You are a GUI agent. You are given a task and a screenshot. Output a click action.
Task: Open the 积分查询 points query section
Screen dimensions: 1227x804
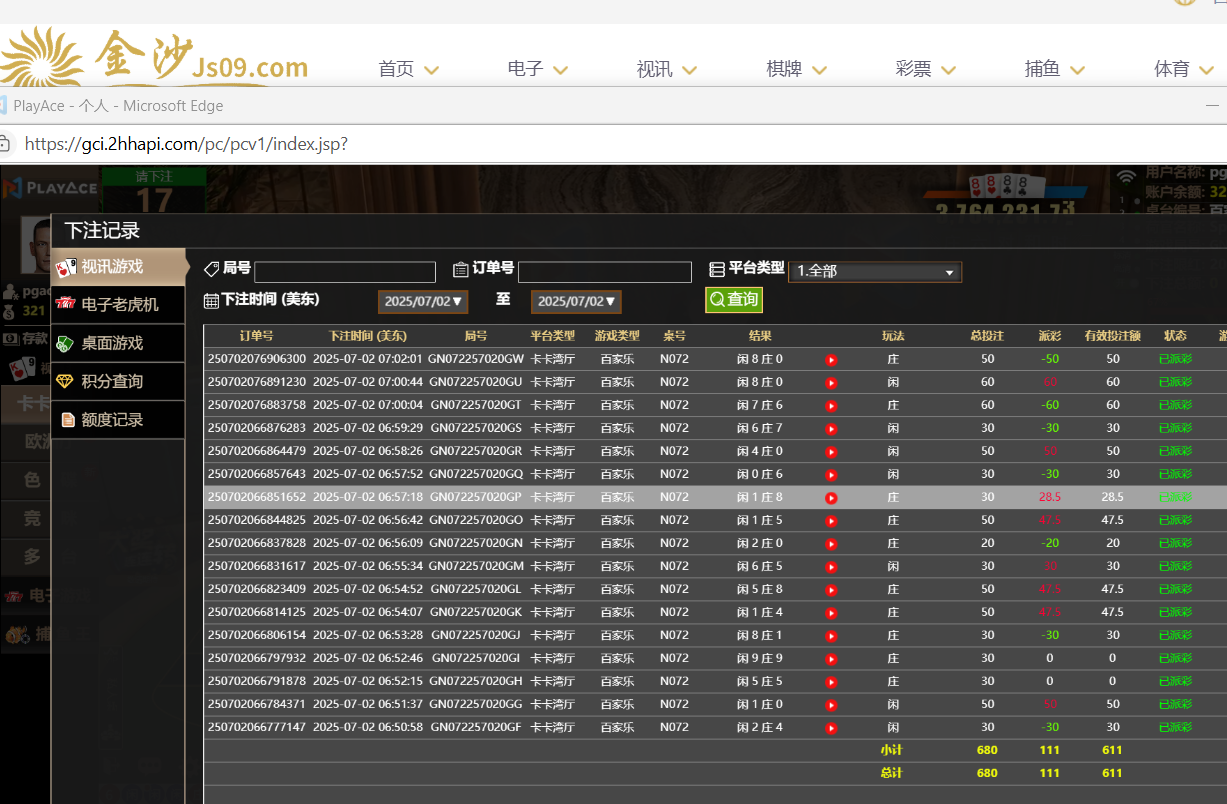click(x=111, y=381)
